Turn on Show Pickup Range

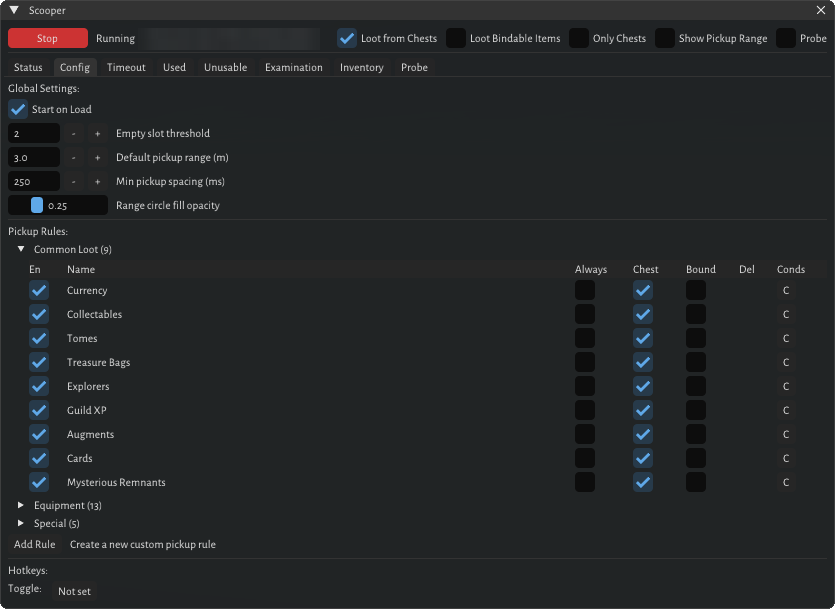[665, 38]
